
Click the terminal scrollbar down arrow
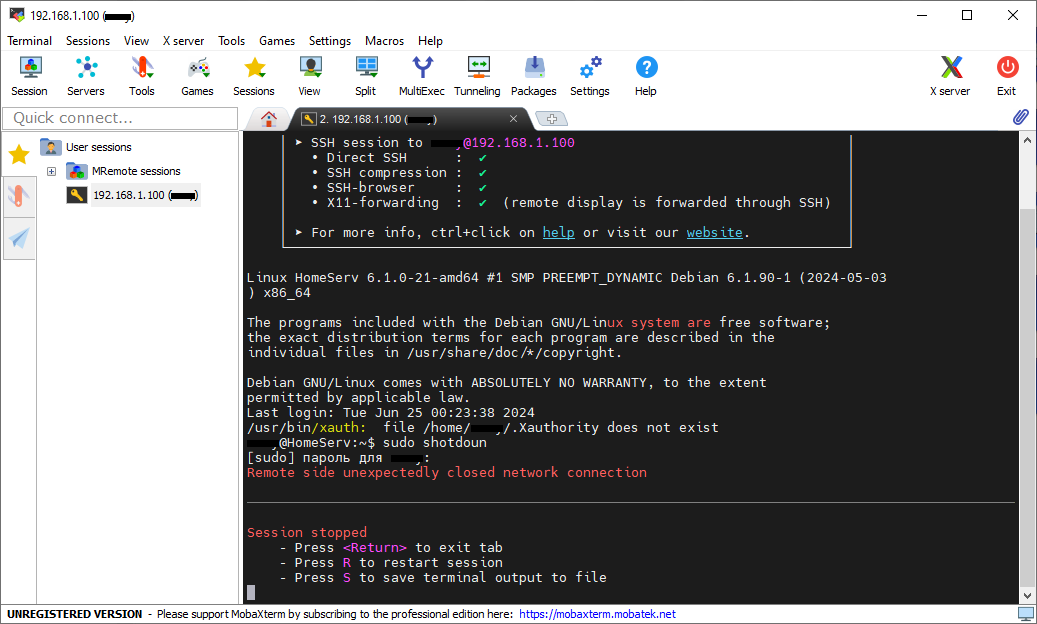coord(1027,596)
